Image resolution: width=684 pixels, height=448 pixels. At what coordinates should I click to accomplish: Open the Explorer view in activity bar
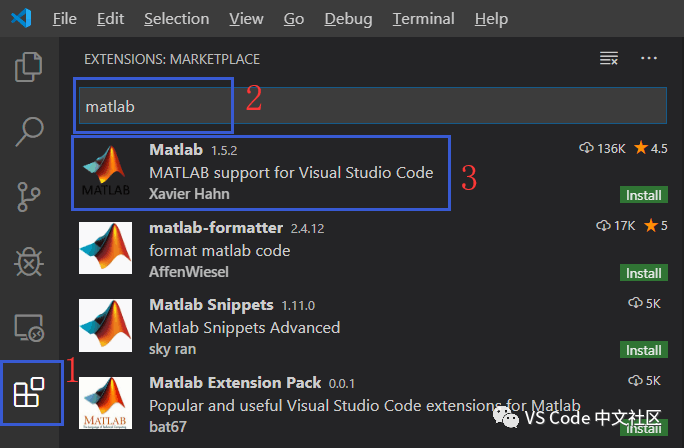[x=29, y=67]
